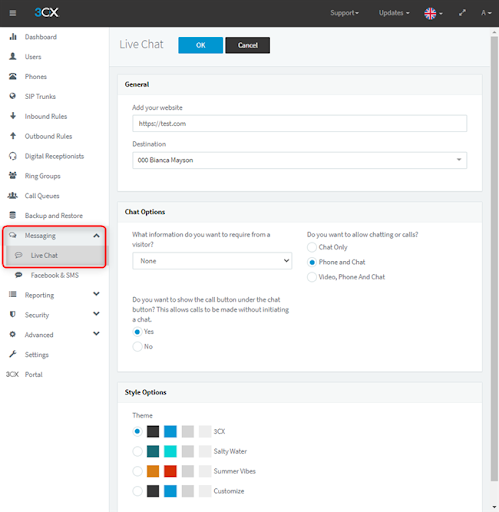
Task: Click the hamburger menu icon
Action: [13, 13]
